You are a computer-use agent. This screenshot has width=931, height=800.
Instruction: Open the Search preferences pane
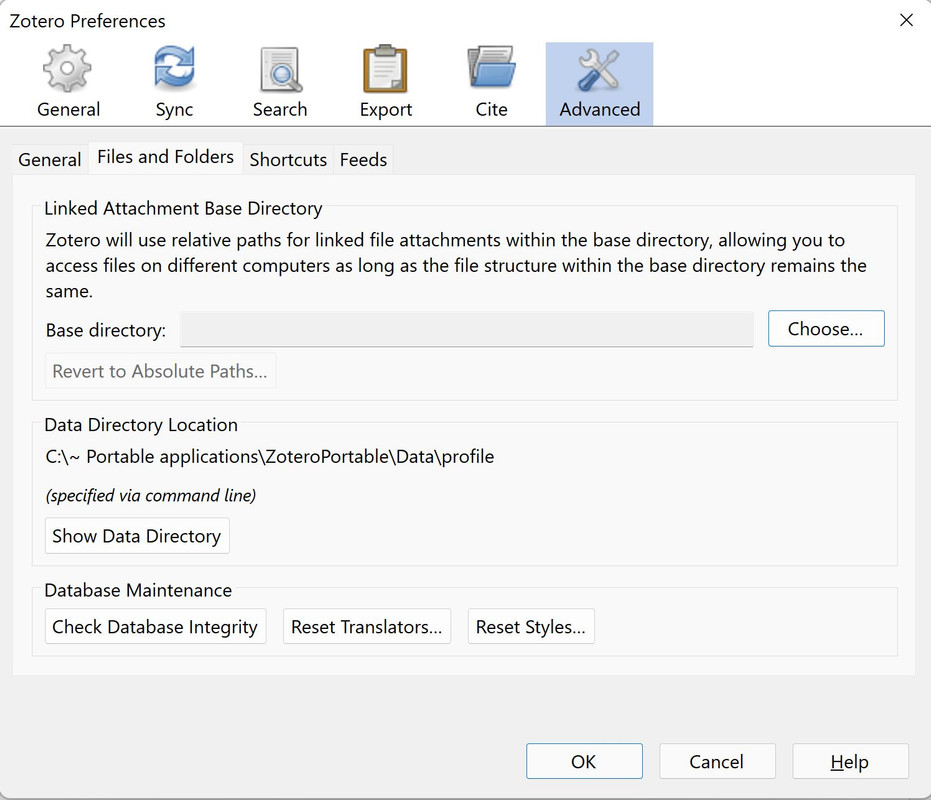[x=280, y=83]
